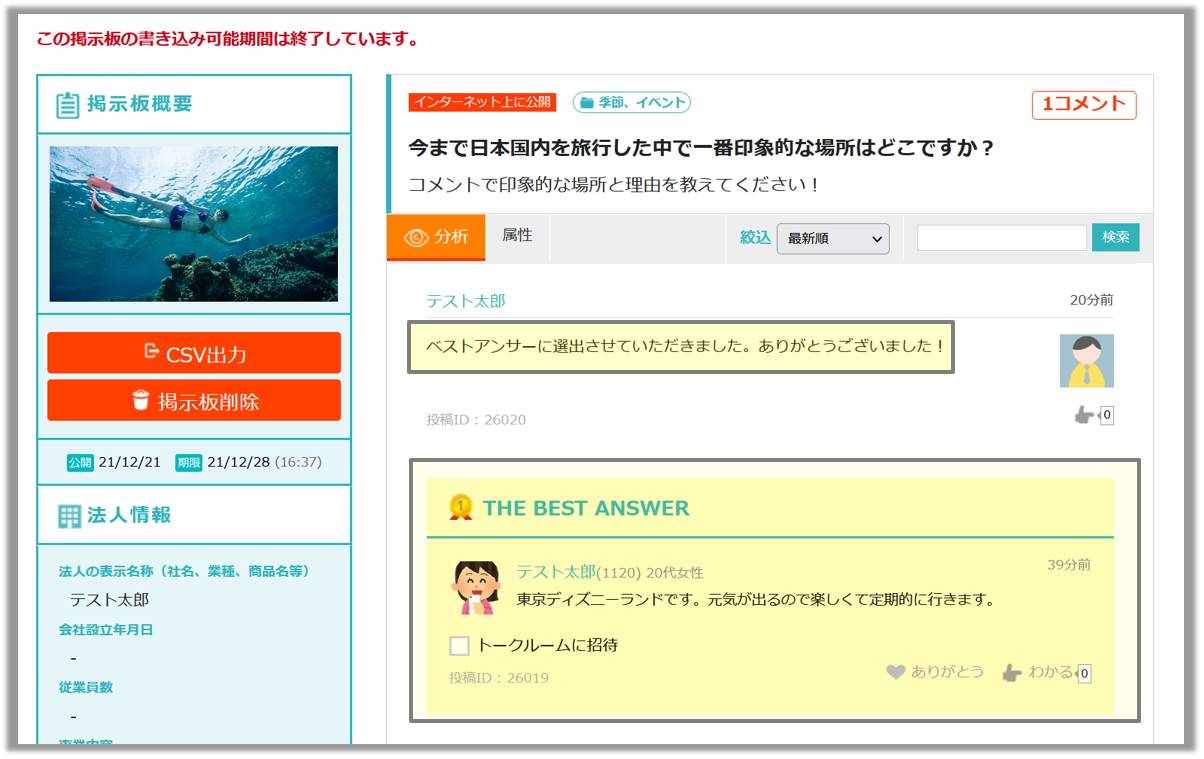Click the 1コメント badge
This screenshot has width=1204, height=759.
(1084, 104)
